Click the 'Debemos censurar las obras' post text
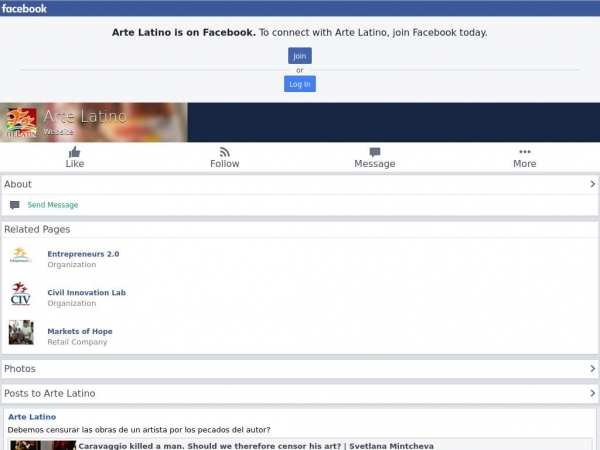Viewport: 600px width, 450px height. click(139, 430)
